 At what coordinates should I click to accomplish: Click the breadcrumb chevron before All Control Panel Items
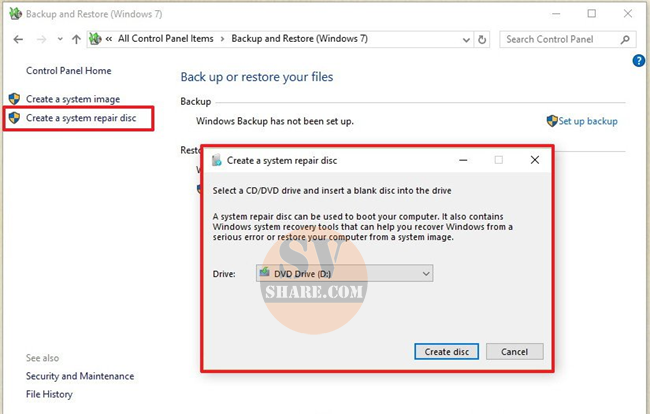pyautogui.click(x=109, y=39)
